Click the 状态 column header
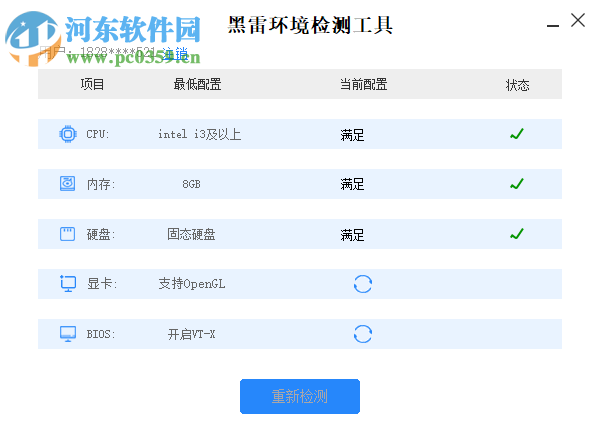This screenshot has width=600, height=434. (x=517, y=85)
